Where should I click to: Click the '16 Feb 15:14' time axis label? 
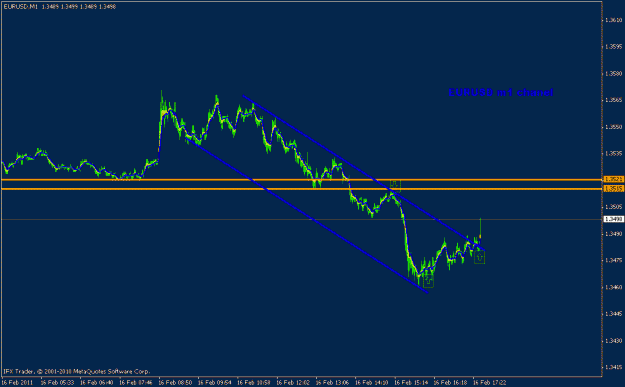(x=411, y=383)
